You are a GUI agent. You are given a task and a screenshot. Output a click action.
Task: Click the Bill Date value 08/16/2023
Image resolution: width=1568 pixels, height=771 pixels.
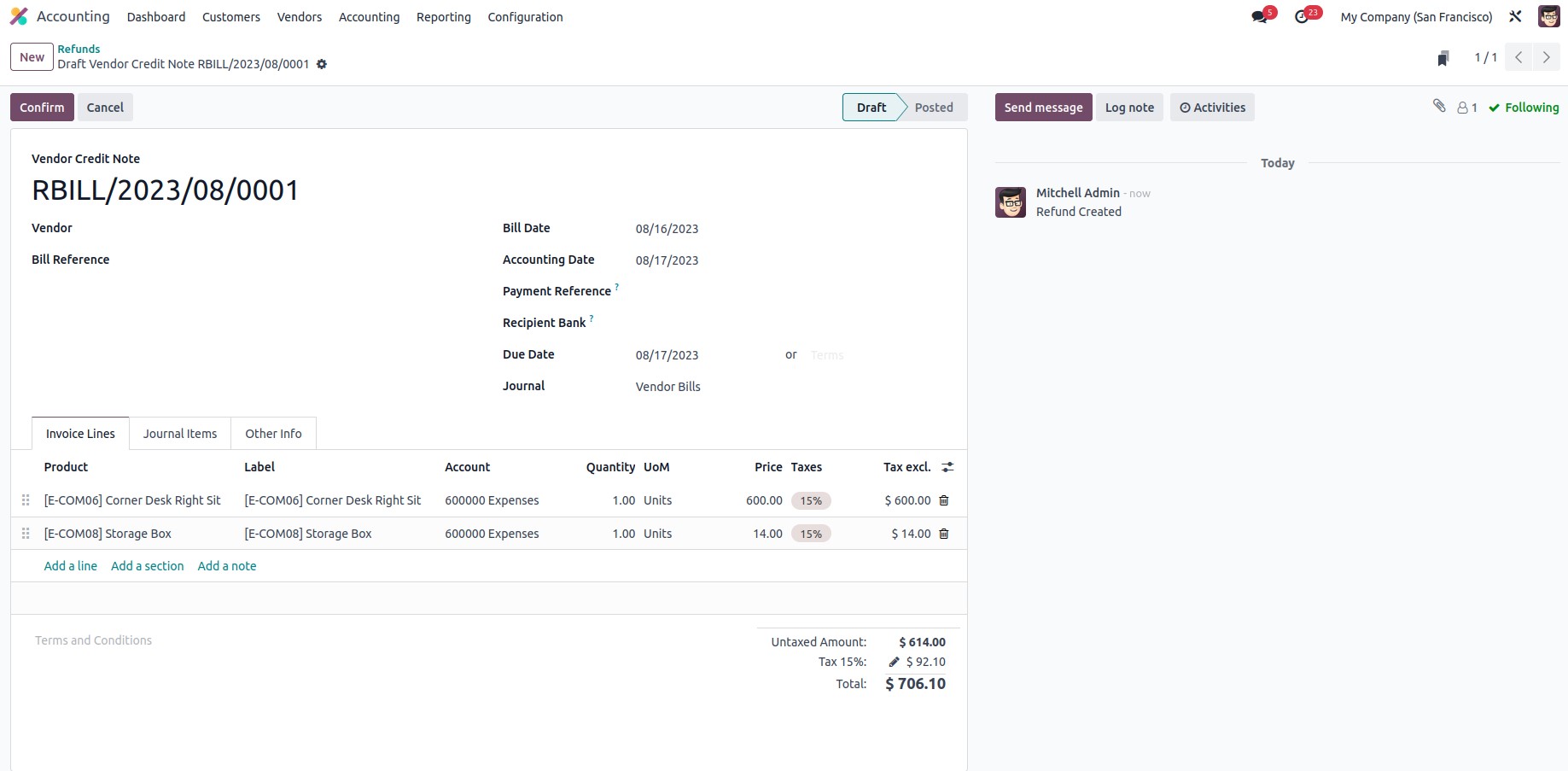(x=667, y=229)
